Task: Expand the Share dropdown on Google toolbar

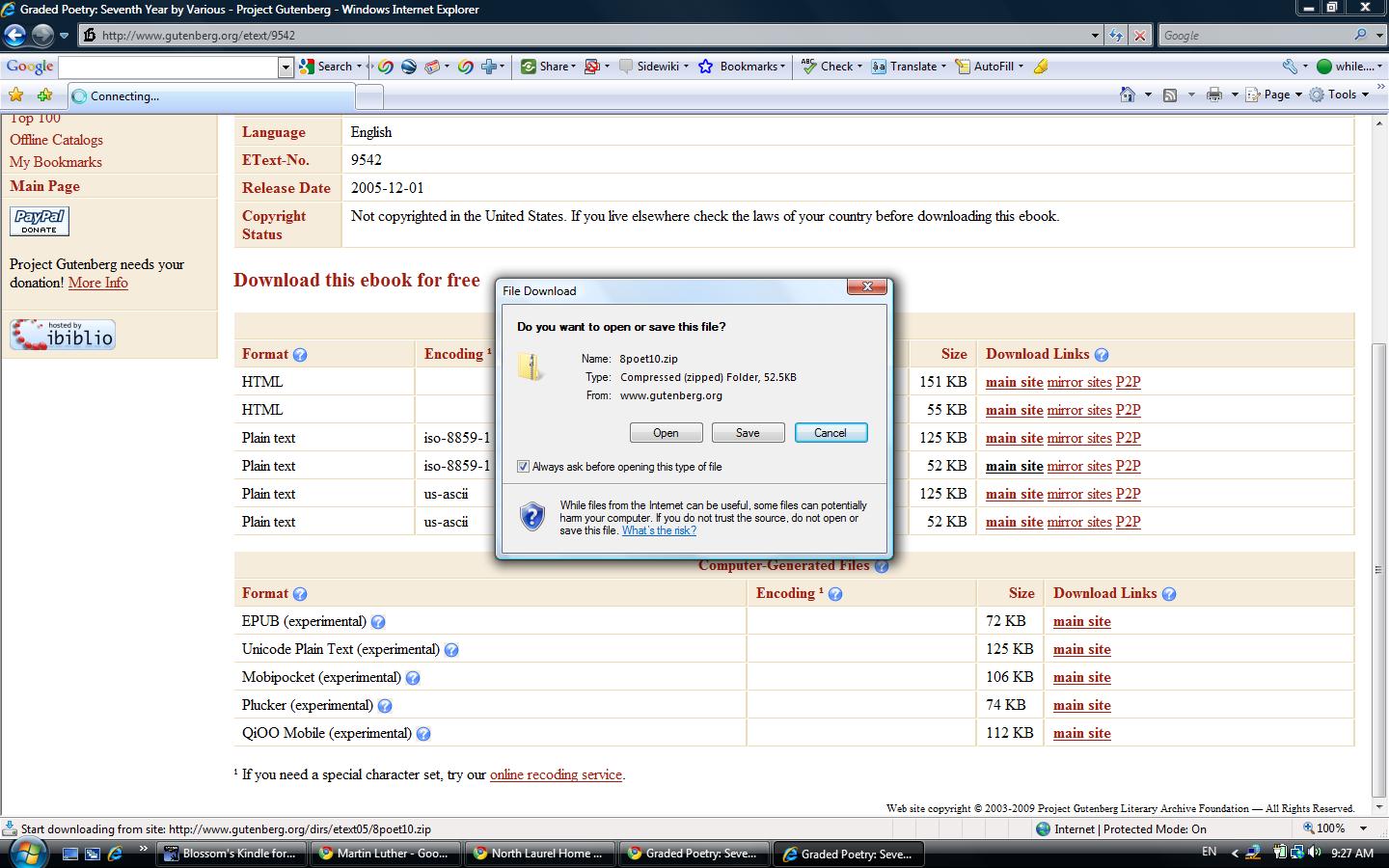Action: [x=573, y=67]
